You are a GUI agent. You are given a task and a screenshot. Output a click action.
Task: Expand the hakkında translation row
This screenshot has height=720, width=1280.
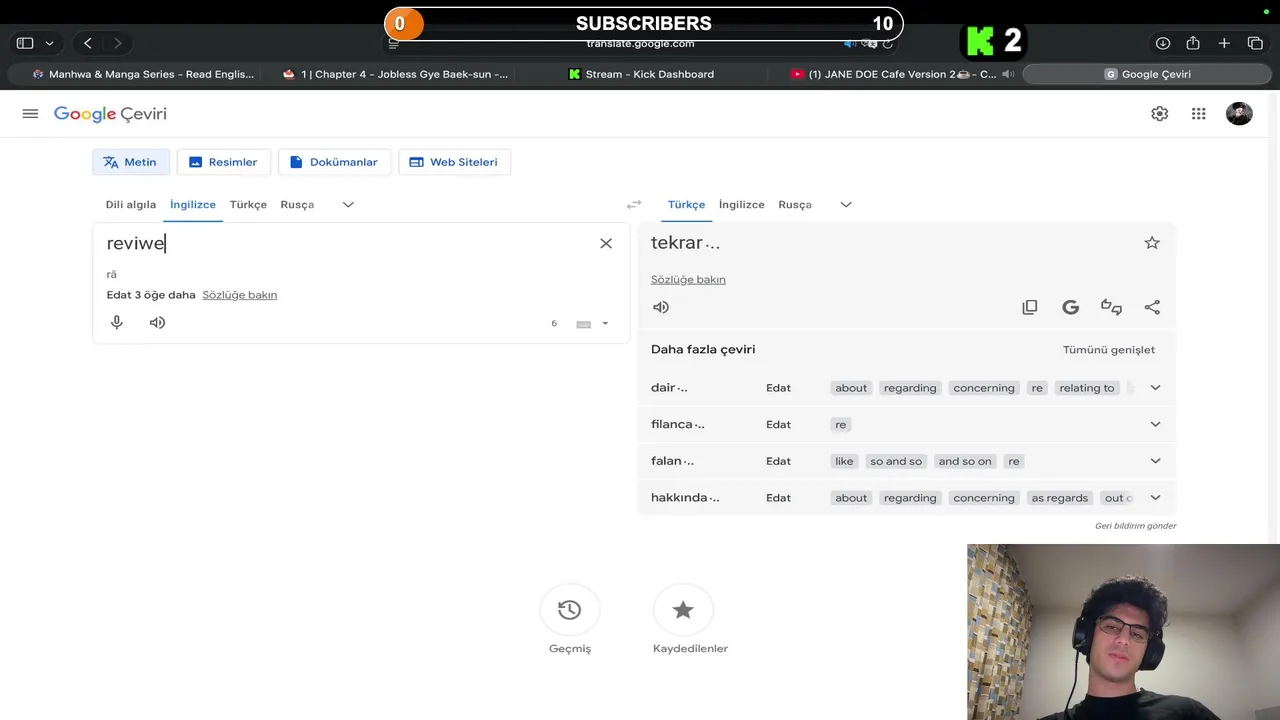coord(1155,498)
